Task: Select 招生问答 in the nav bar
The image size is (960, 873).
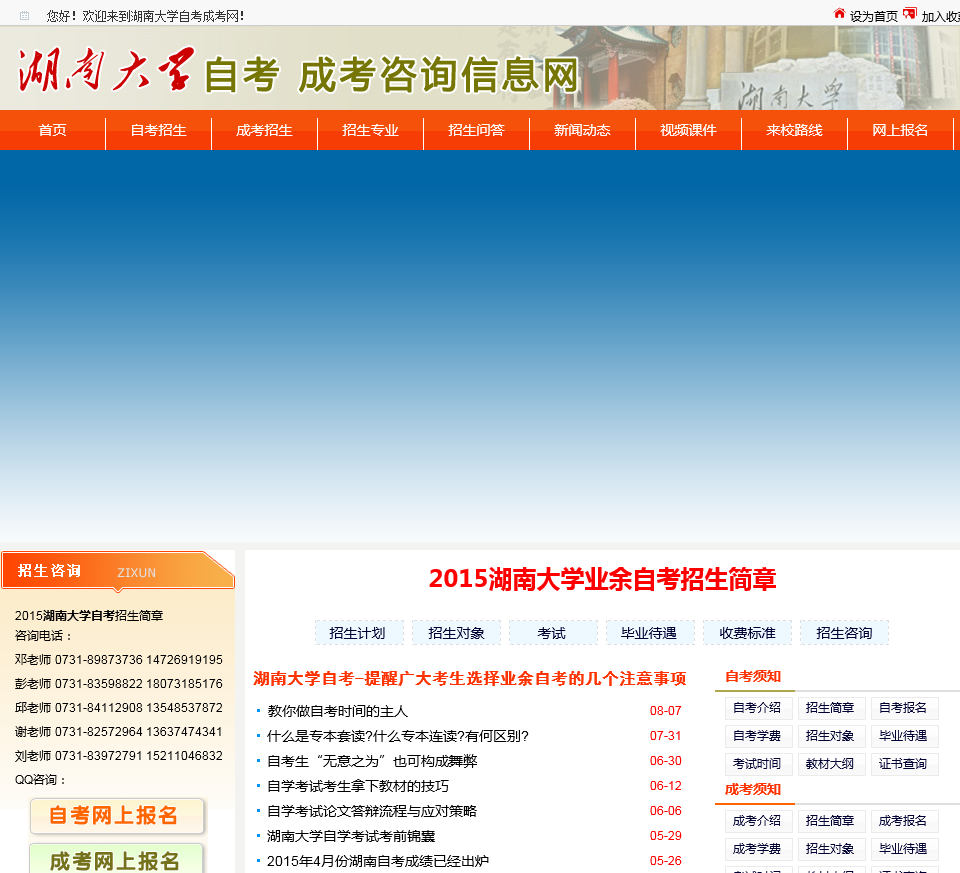Action: click(x=476, y=130)
